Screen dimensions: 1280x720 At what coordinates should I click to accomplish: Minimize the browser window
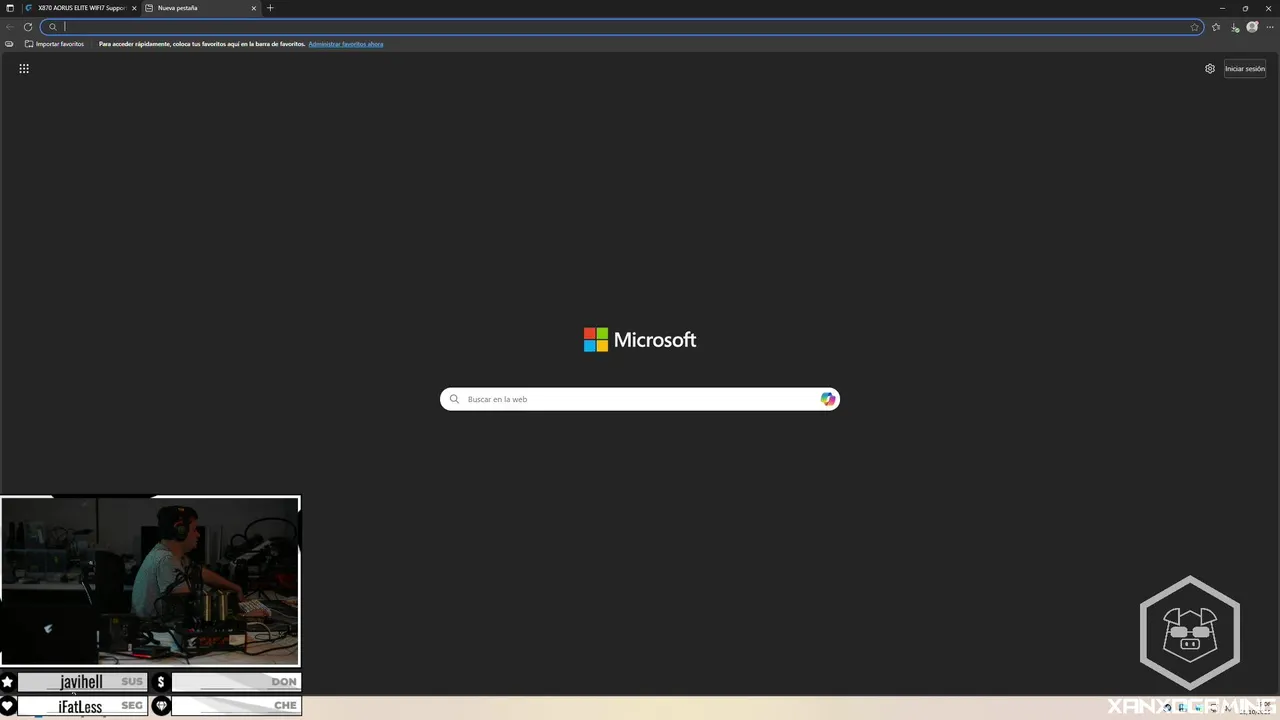coord(1222,8)
